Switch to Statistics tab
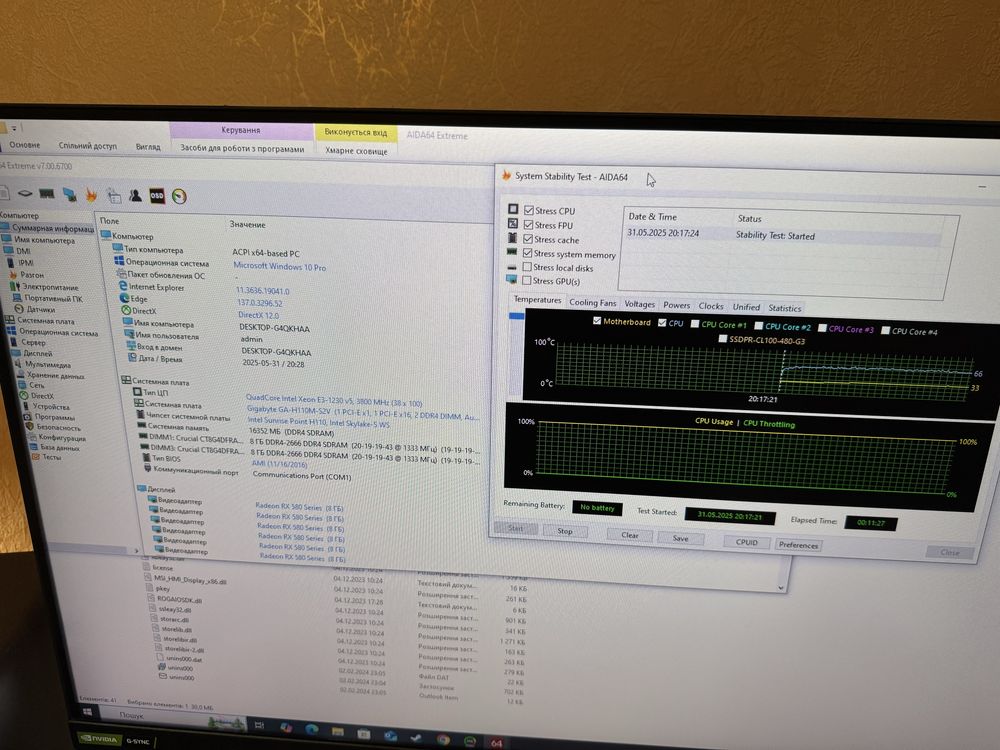The width and height of the screenshot is (1000, 750). [x=784, y=307]
